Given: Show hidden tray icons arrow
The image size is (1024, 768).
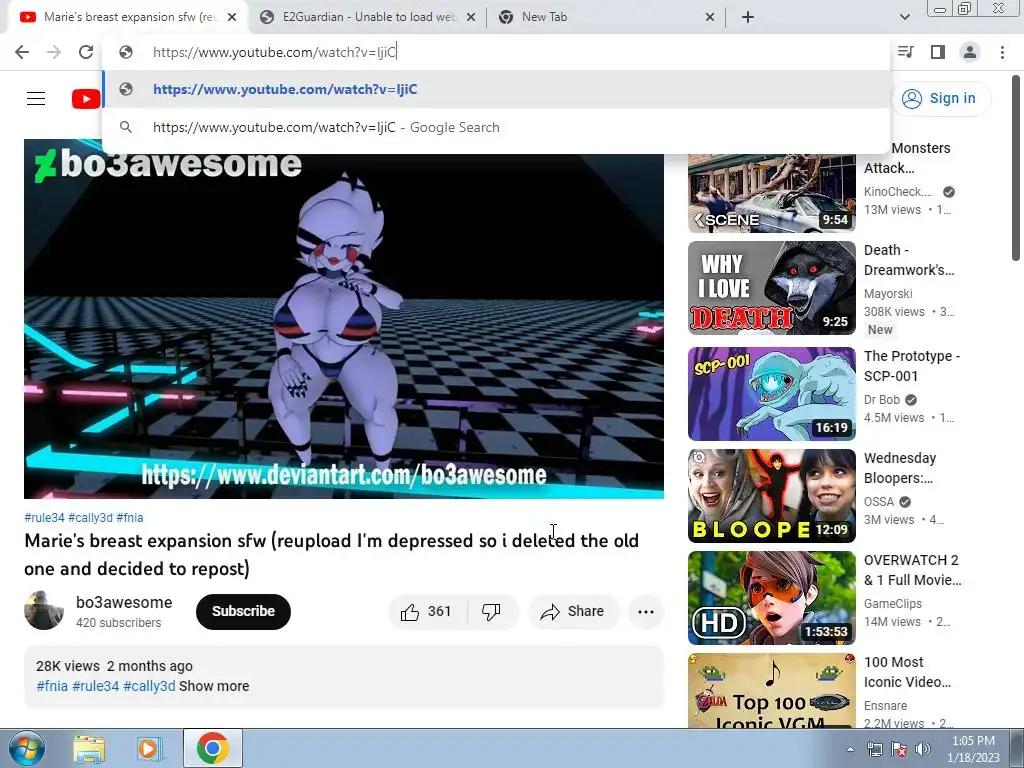Looking at the screenshot, I should pos(850,749).
